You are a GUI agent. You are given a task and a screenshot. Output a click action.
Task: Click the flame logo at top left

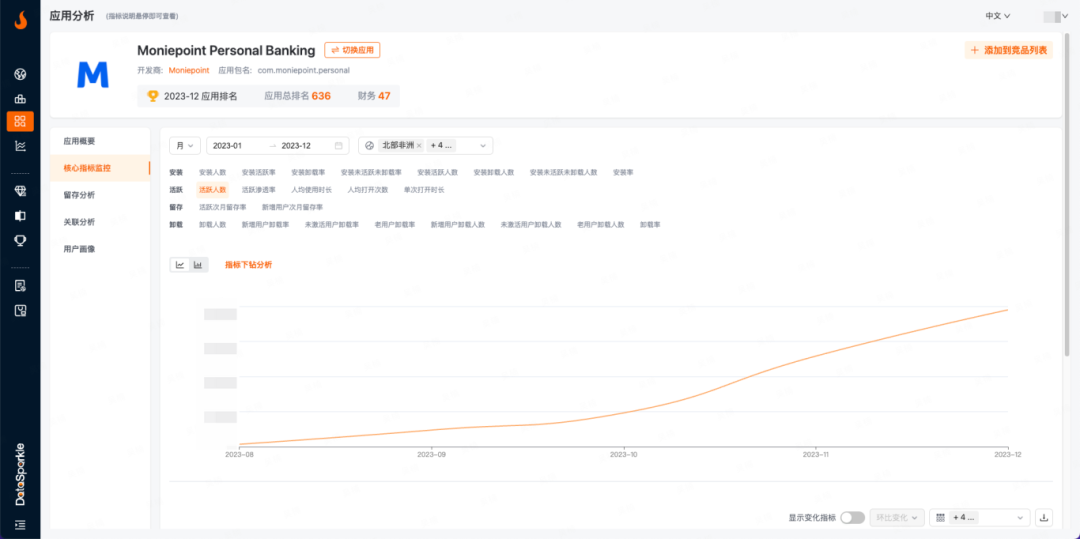click(20, 19)
